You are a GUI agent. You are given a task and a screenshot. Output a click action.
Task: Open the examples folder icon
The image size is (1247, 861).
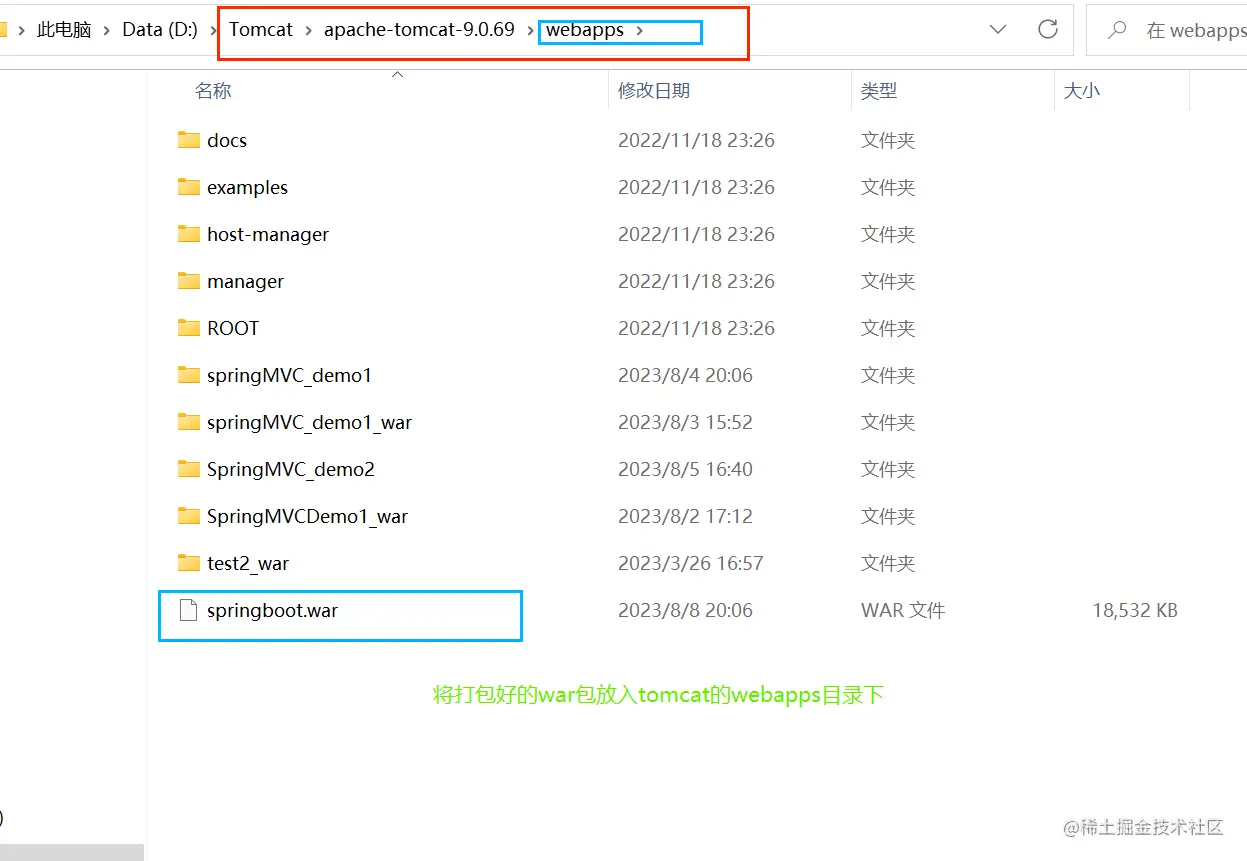click(189, 187)
